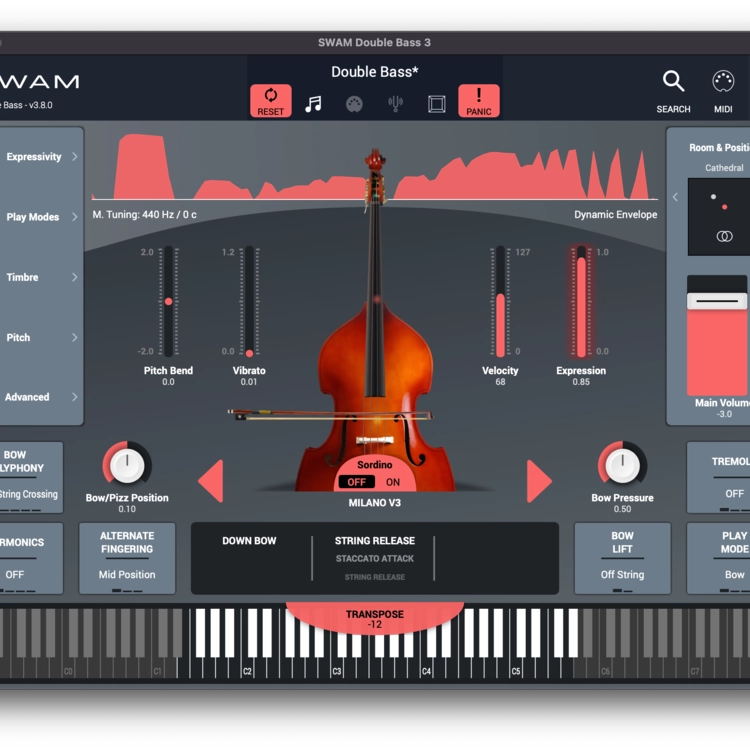The width and height of the screenshot is (750, 750).
Task: Click the red Reset icon
Action: (270, 101)
